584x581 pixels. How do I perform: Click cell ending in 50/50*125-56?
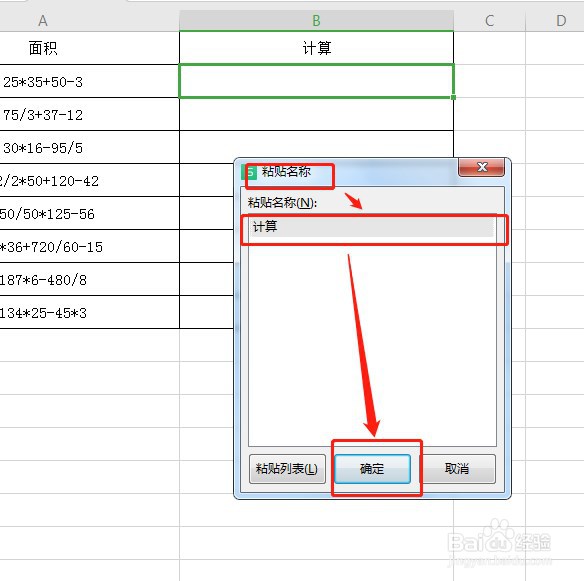click(x=89, y=213)
